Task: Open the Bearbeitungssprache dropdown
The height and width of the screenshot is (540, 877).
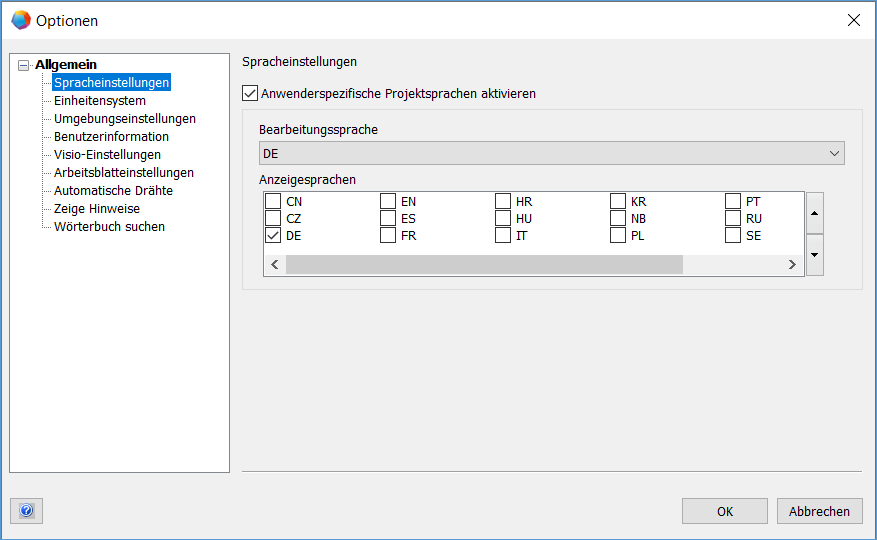Action: [x=551, y=153]
